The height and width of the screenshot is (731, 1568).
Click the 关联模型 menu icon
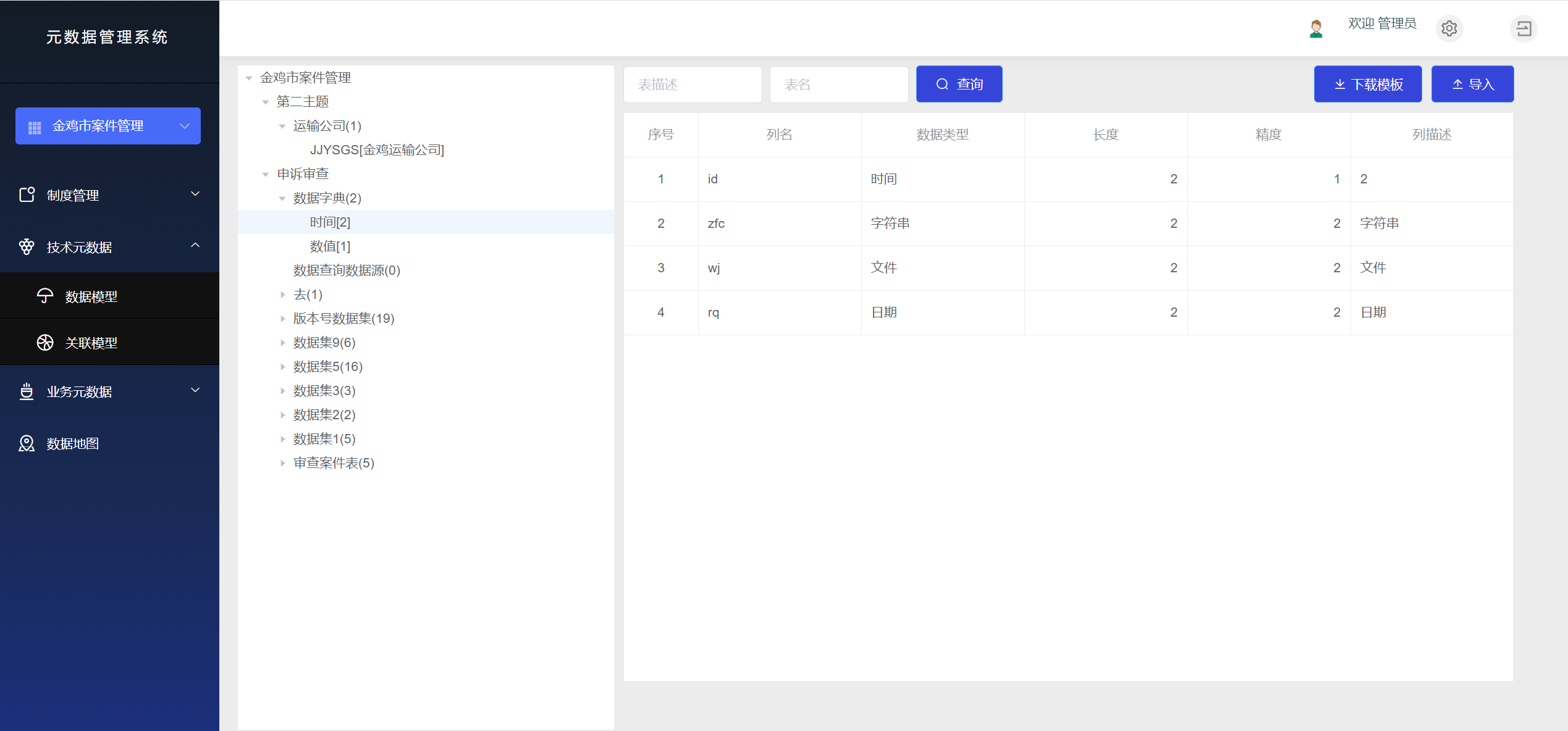pos(45,343)
